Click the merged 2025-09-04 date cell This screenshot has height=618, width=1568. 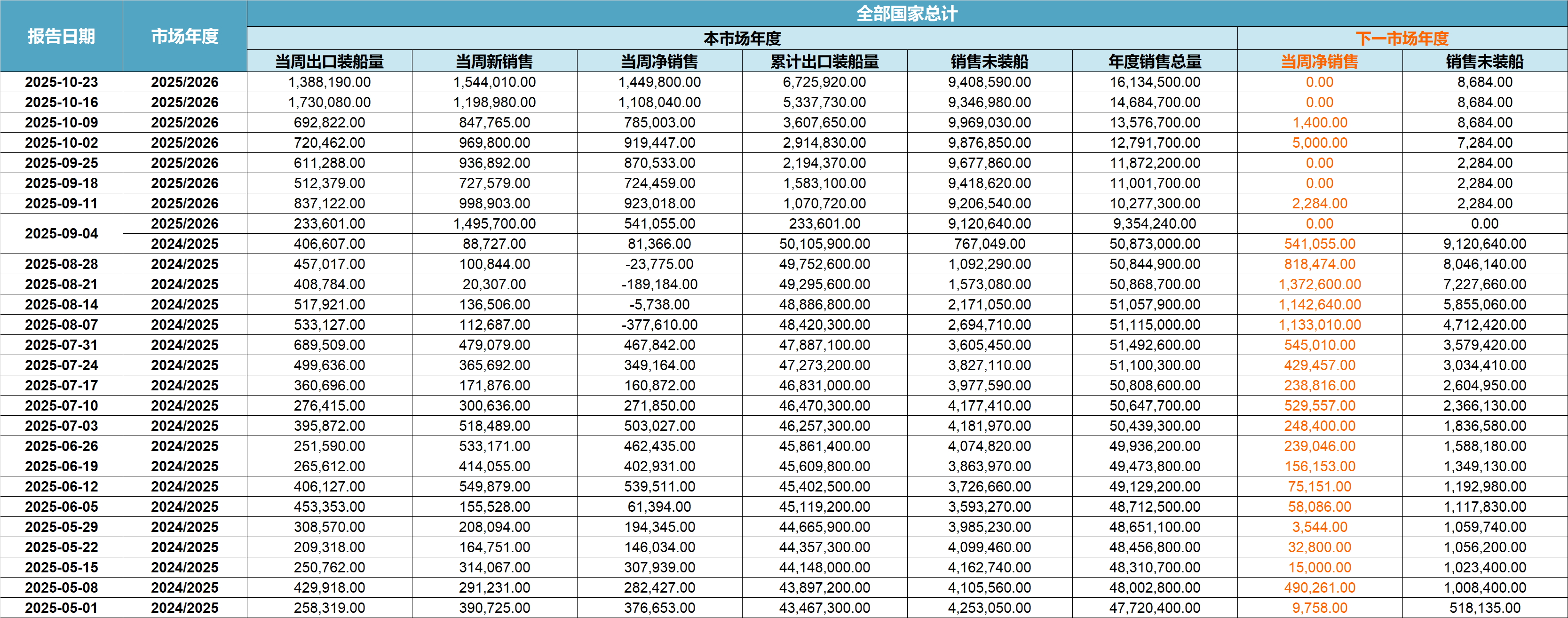(62, 234)
